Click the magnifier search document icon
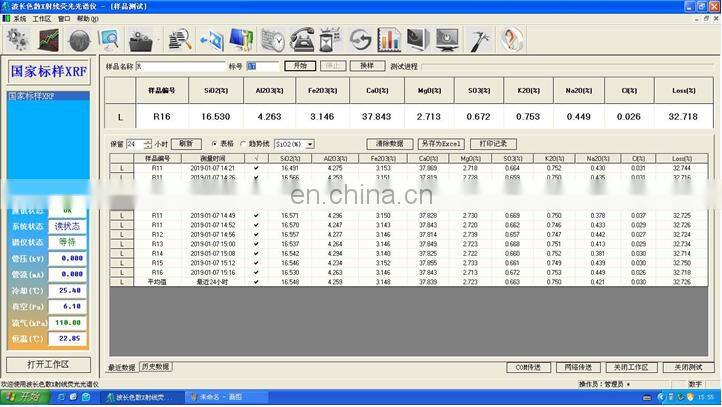Image resolution: width=722 pixels, height=407 pixels. coord(180,41)
